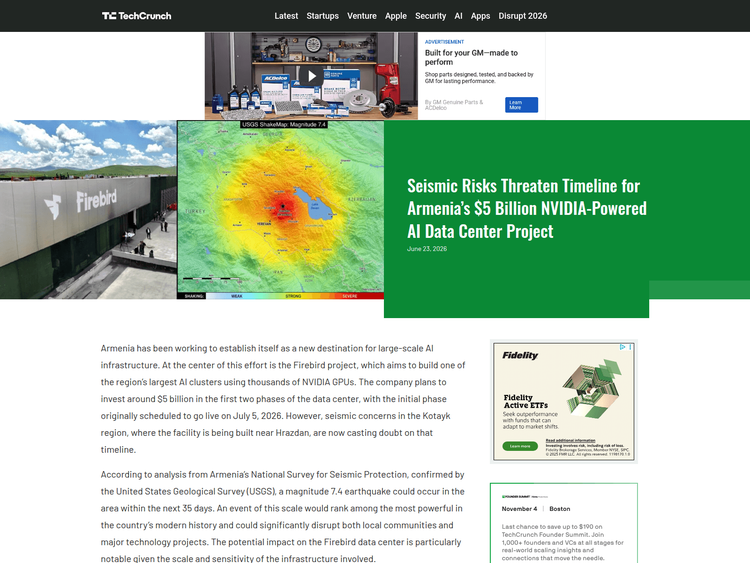The height and width of the screenshot is (563, 750).
Task: Go to the Startups section
Action: click(322, 16)
